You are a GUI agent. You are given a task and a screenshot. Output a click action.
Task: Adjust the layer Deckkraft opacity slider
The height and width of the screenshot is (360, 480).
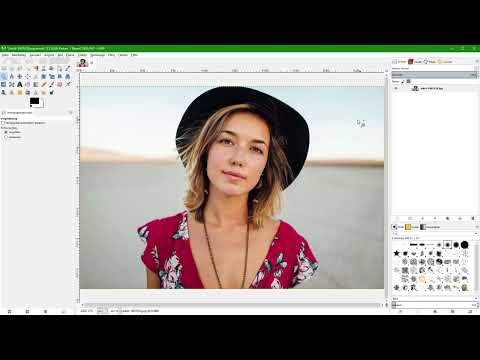434,75
